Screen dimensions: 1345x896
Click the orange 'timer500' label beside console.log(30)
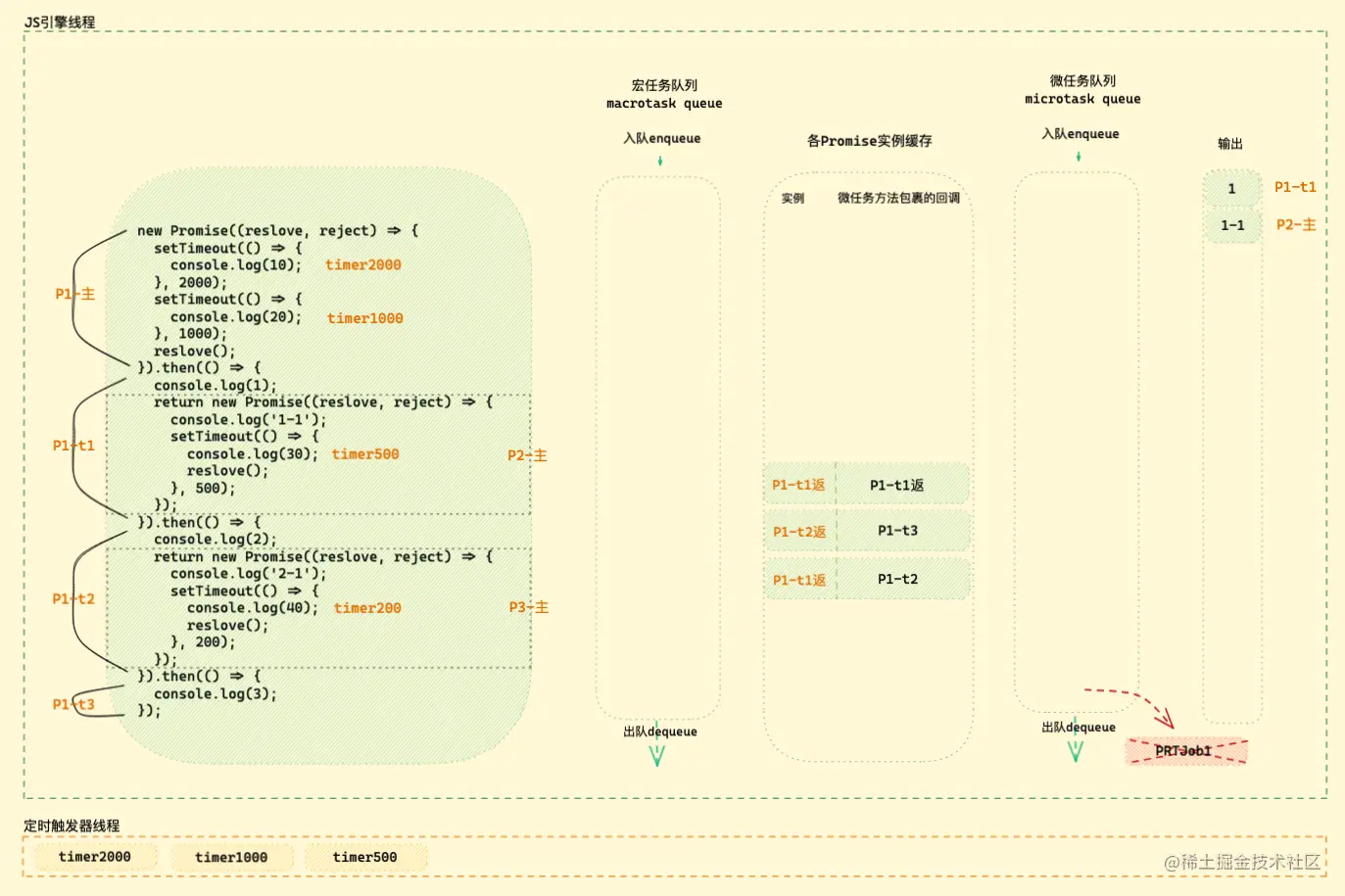click(x=365, y=454)
